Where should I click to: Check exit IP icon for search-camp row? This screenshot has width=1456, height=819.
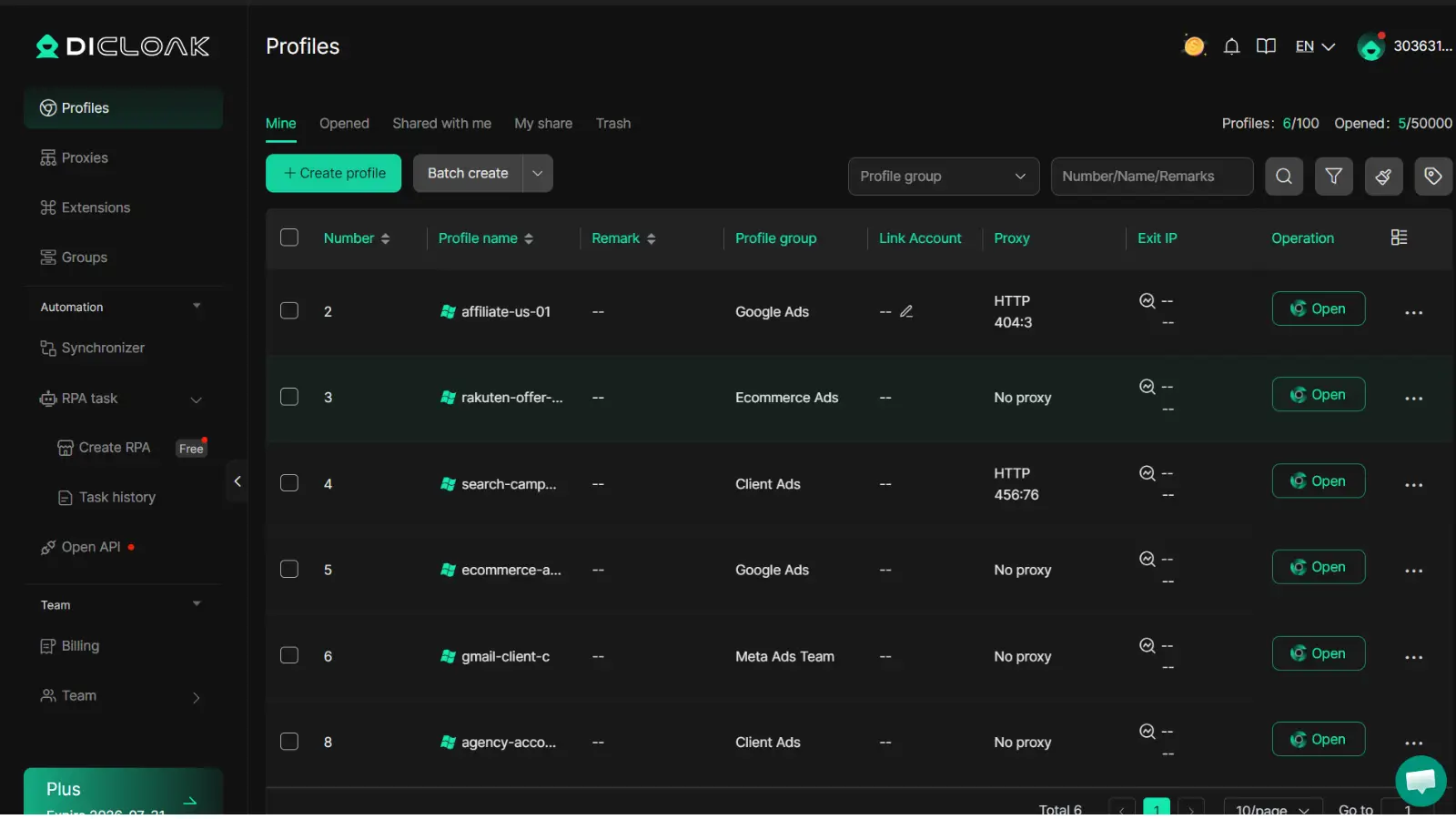click(1147, 473)
